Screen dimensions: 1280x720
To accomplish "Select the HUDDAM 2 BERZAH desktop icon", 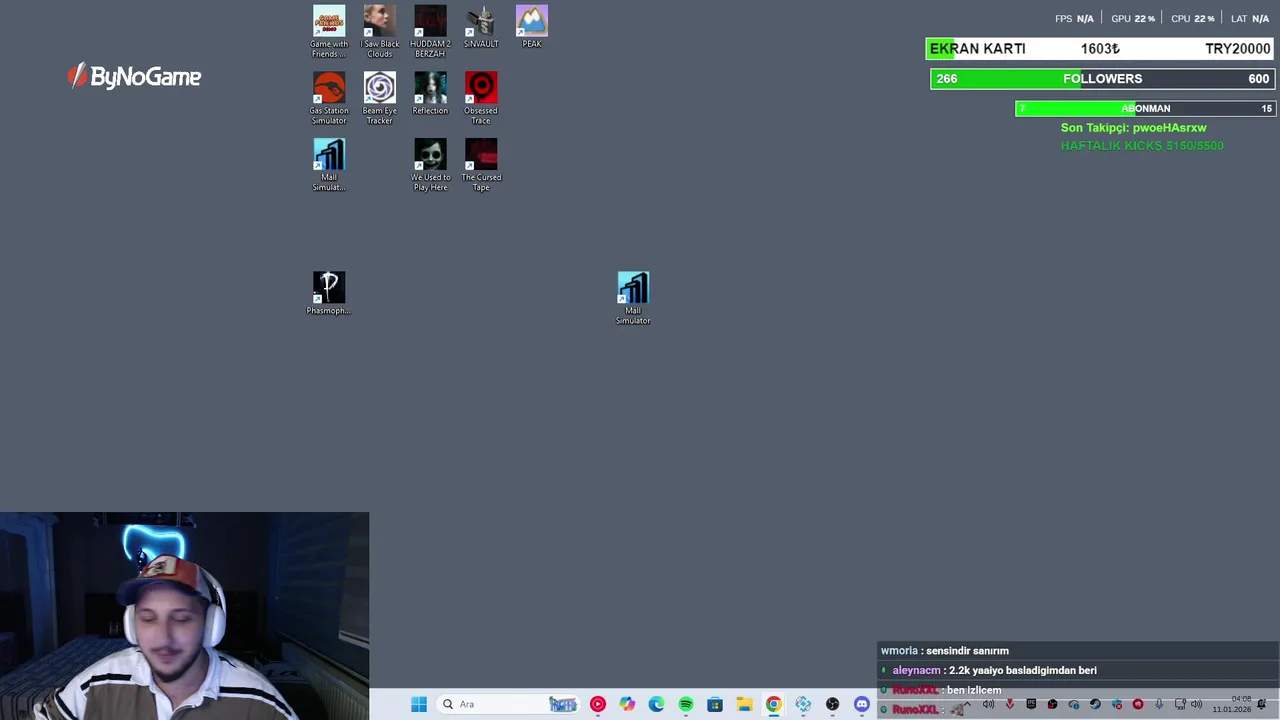I will [430, 32].
